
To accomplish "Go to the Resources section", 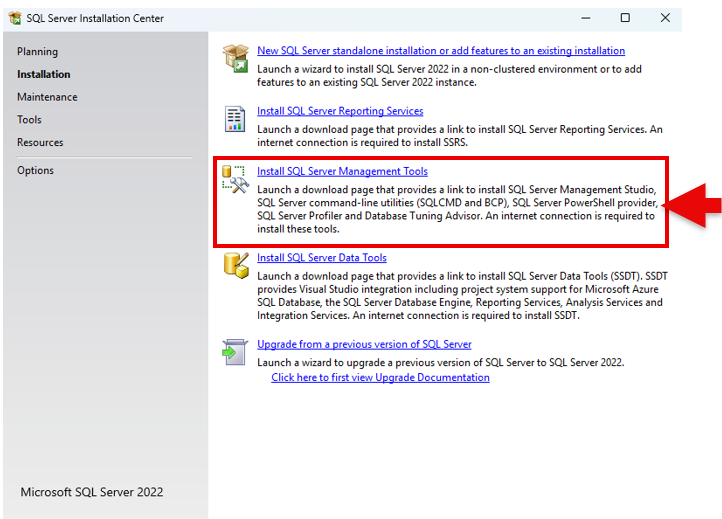I will (x=40, y=142).
